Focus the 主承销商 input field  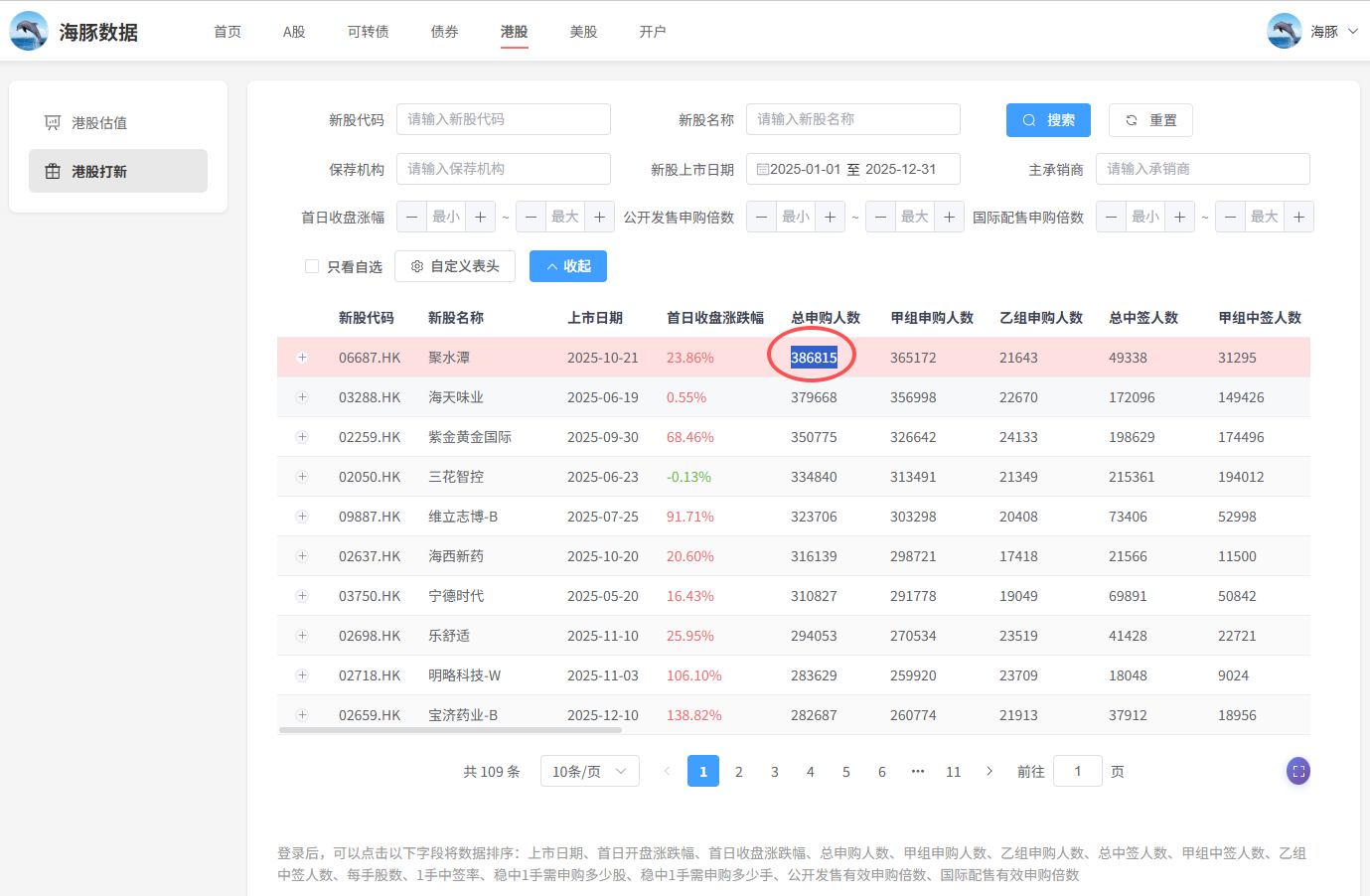click(1203, 169)
